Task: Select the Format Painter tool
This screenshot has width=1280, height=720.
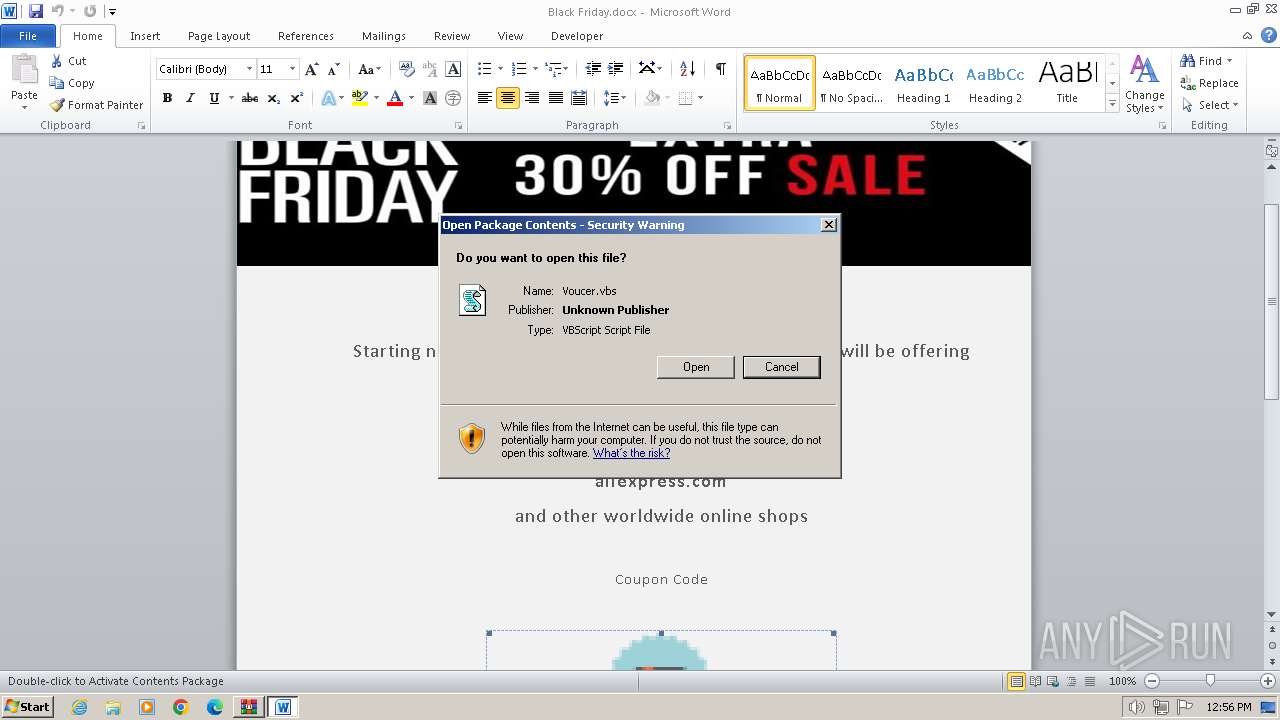Action: pyautogui.click(x=97, y=105)
